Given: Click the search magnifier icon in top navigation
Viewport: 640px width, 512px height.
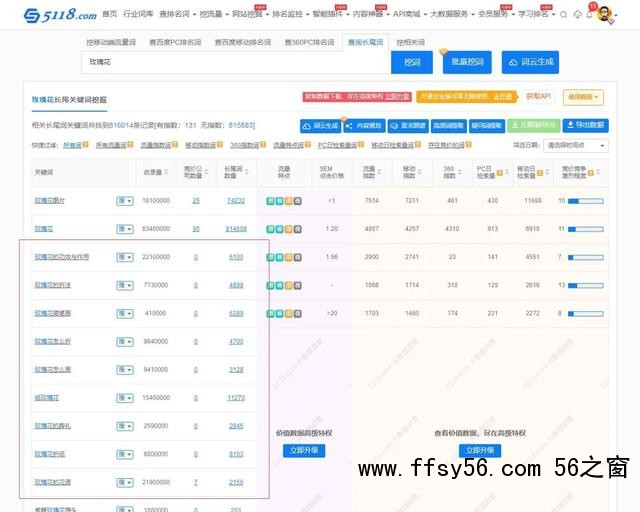Looking at the screenshot, I should (564, 15).
